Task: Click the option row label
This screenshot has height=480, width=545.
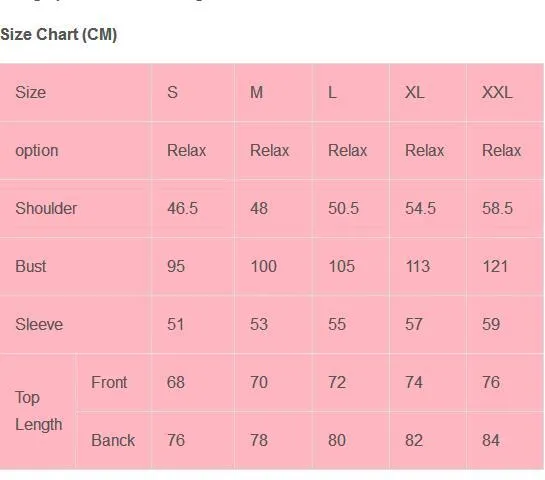Action: tap(36, 151)
